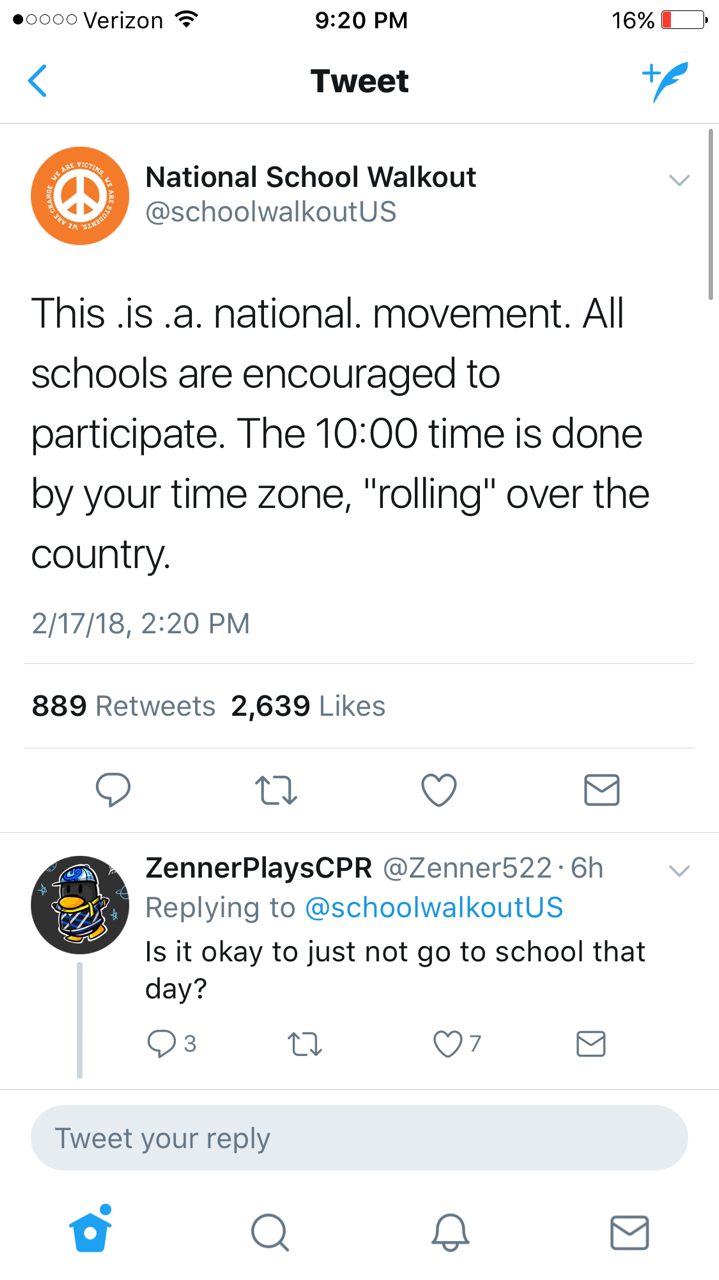Open the Notifications bell tab
The image size is (719, 1280).
(450, 1232)
